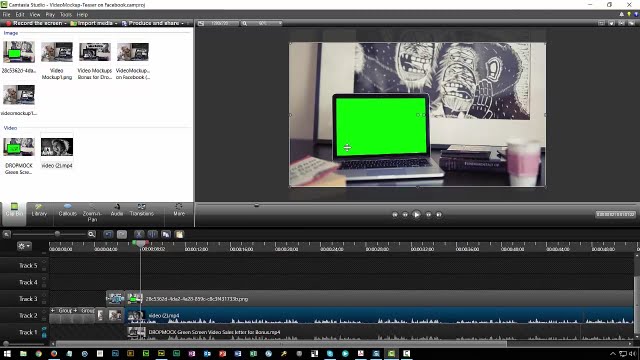Open Record the screen dropdown arrow

[x=65, y=23]
